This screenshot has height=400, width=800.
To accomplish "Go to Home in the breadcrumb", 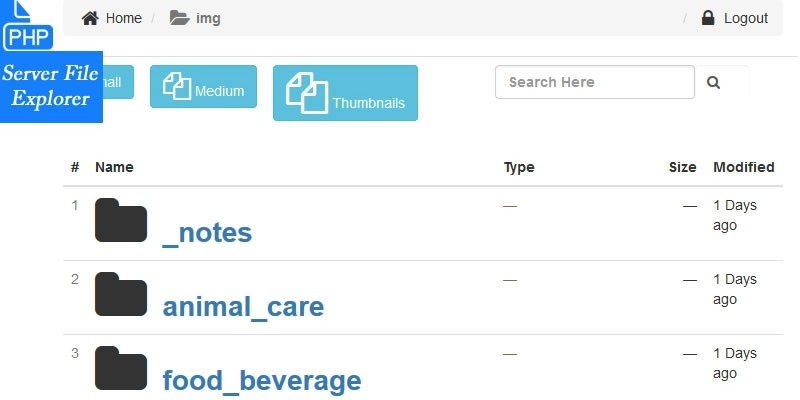I will coord(123,18).
